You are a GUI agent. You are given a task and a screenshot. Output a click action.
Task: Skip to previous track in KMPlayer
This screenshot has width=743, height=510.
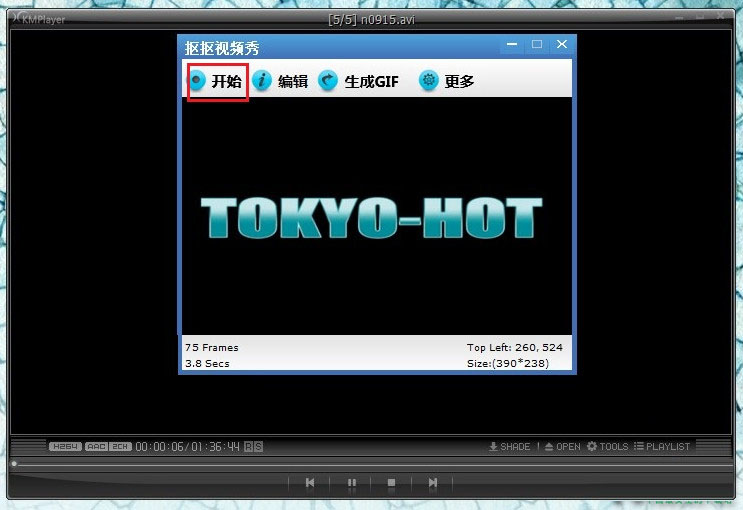[x=310, y=483]
